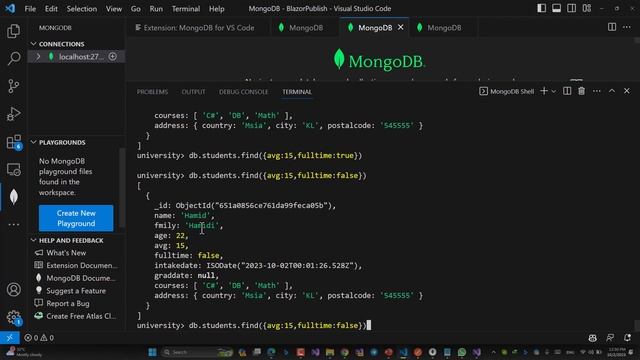Image resolution: width=640 pixels, height=360 pixels.
Task: Switch to the PROBLEMS panel tab
Action: click(x=152, y=92)
